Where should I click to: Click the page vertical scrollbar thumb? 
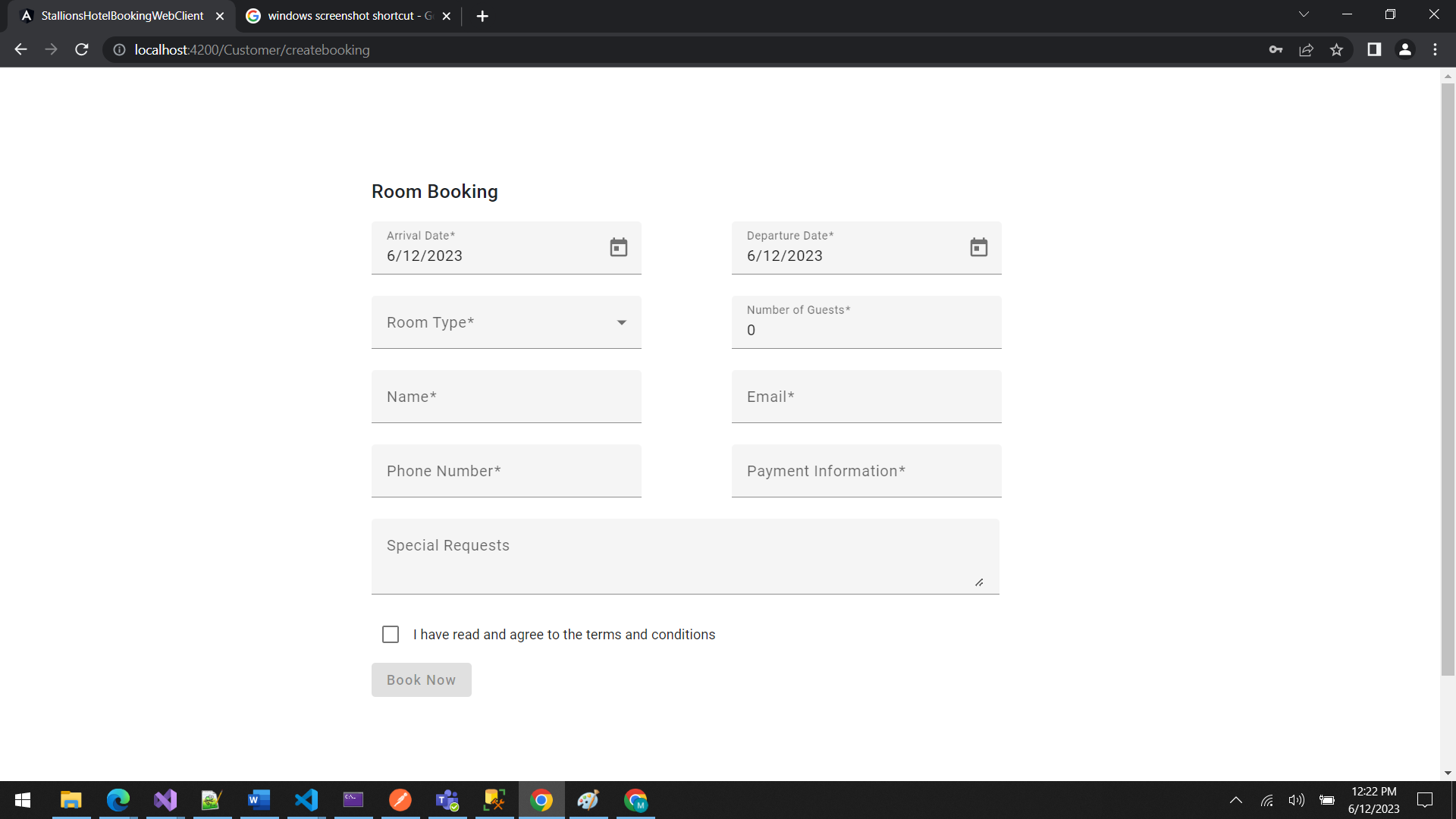coord(1448,379)
